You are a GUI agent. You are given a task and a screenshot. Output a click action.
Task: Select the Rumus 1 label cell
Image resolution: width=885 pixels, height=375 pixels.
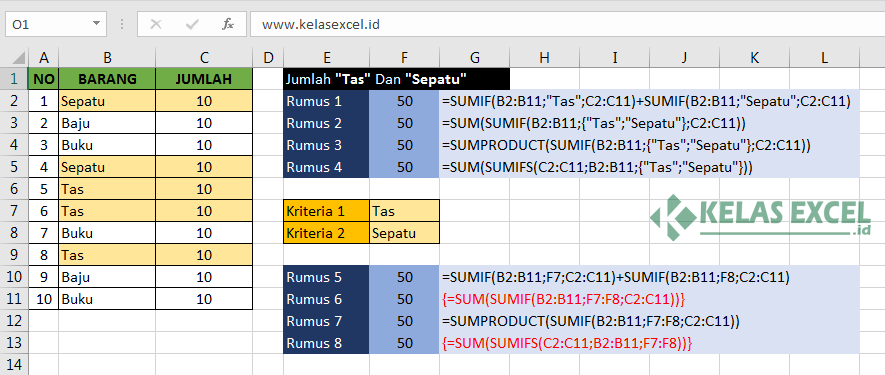tap(326, 101)
